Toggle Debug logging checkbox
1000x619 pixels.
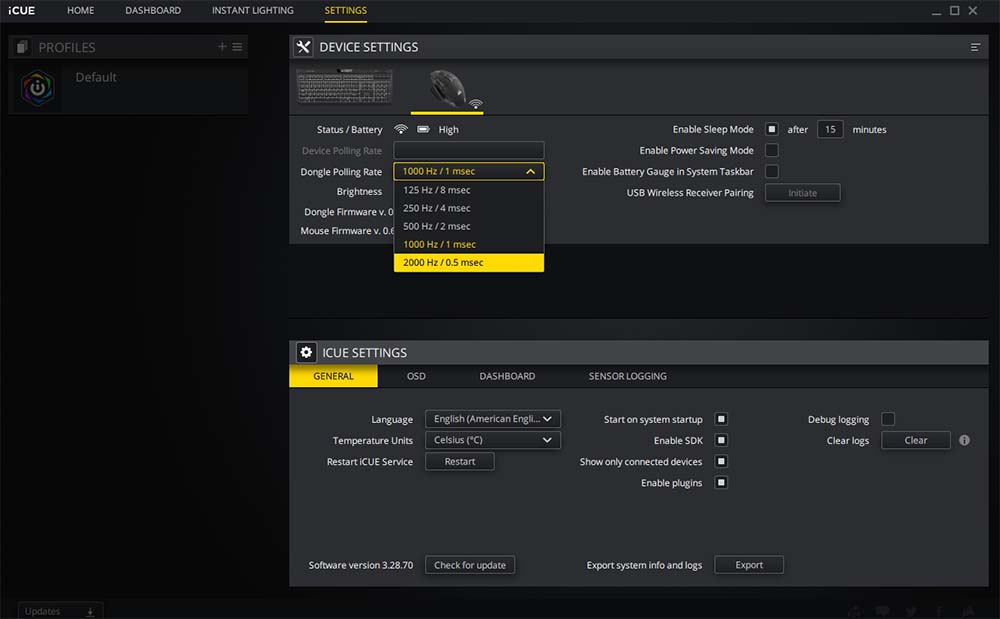click(x=888, y=419)
